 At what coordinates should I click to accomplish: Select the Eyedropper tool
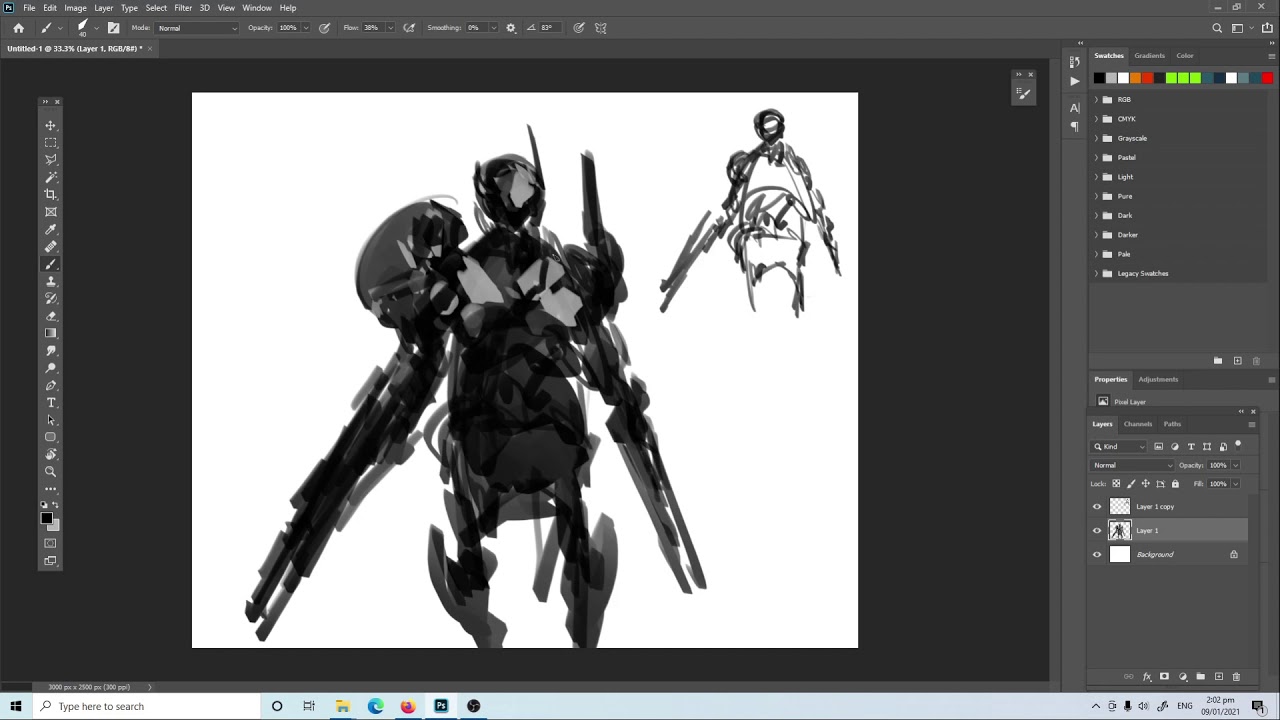tap(51, 229)
